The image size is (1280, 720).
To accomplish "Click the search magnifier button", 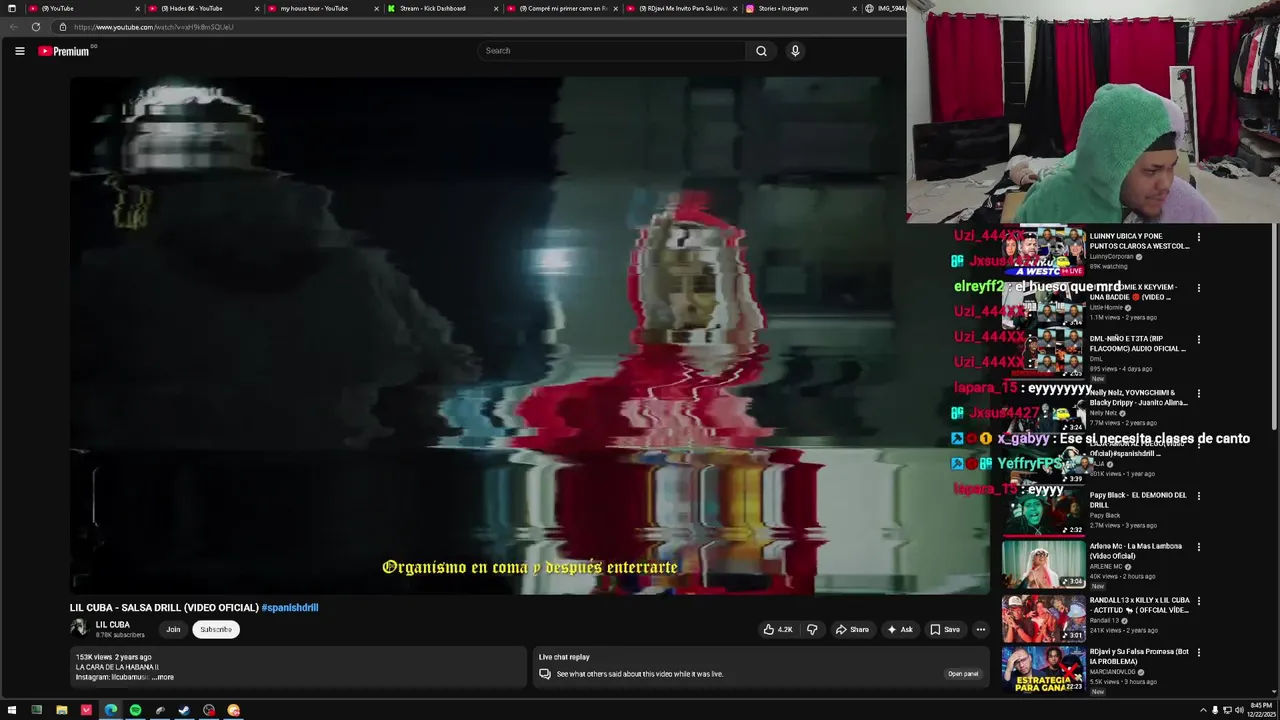I will point(761,51).
